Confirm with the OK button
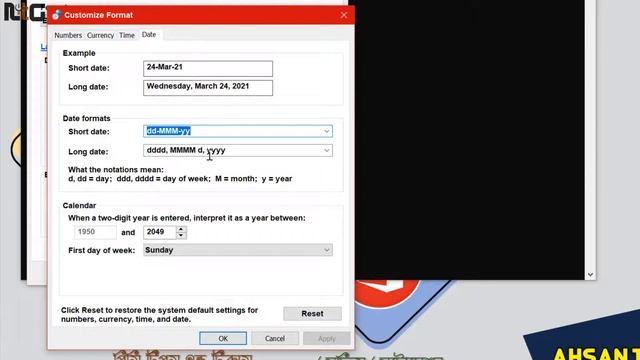This screenshot has height=360, width=640. tap(223, 338)
